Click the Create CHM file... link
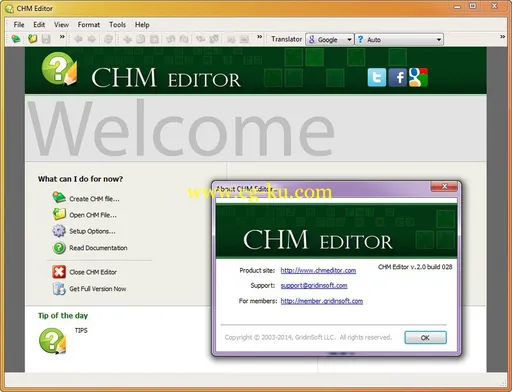The image size is (512, 392). (x=94, y=199)
